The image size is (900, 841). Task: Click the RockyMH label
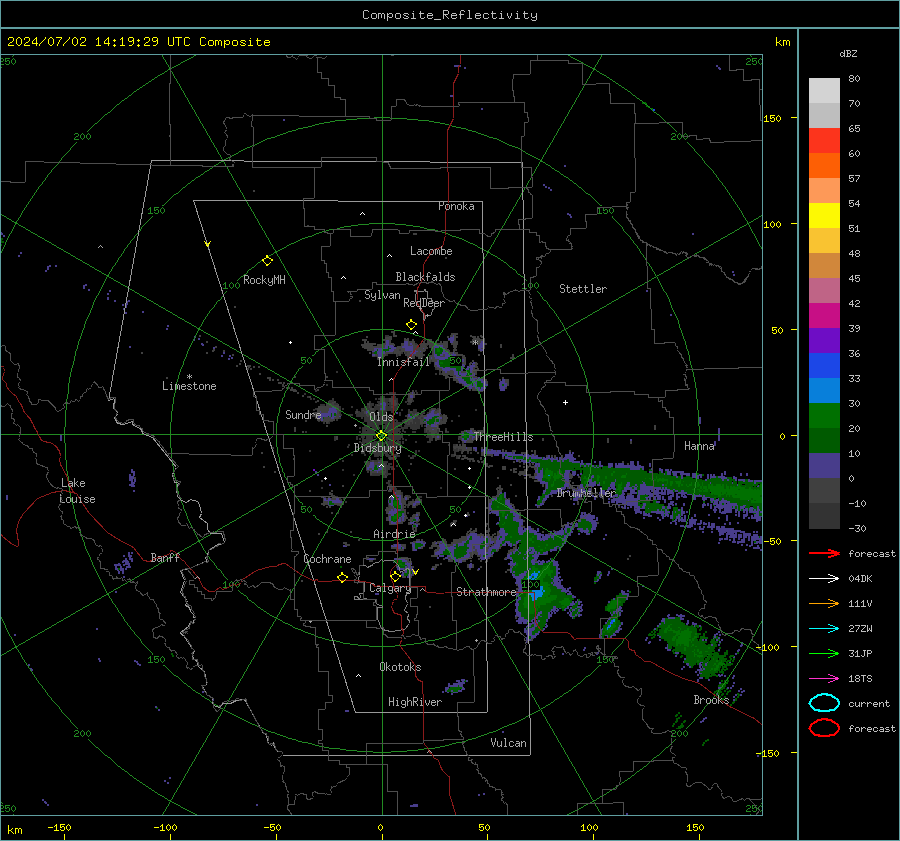pyautogui.click(x=264, y=280)
